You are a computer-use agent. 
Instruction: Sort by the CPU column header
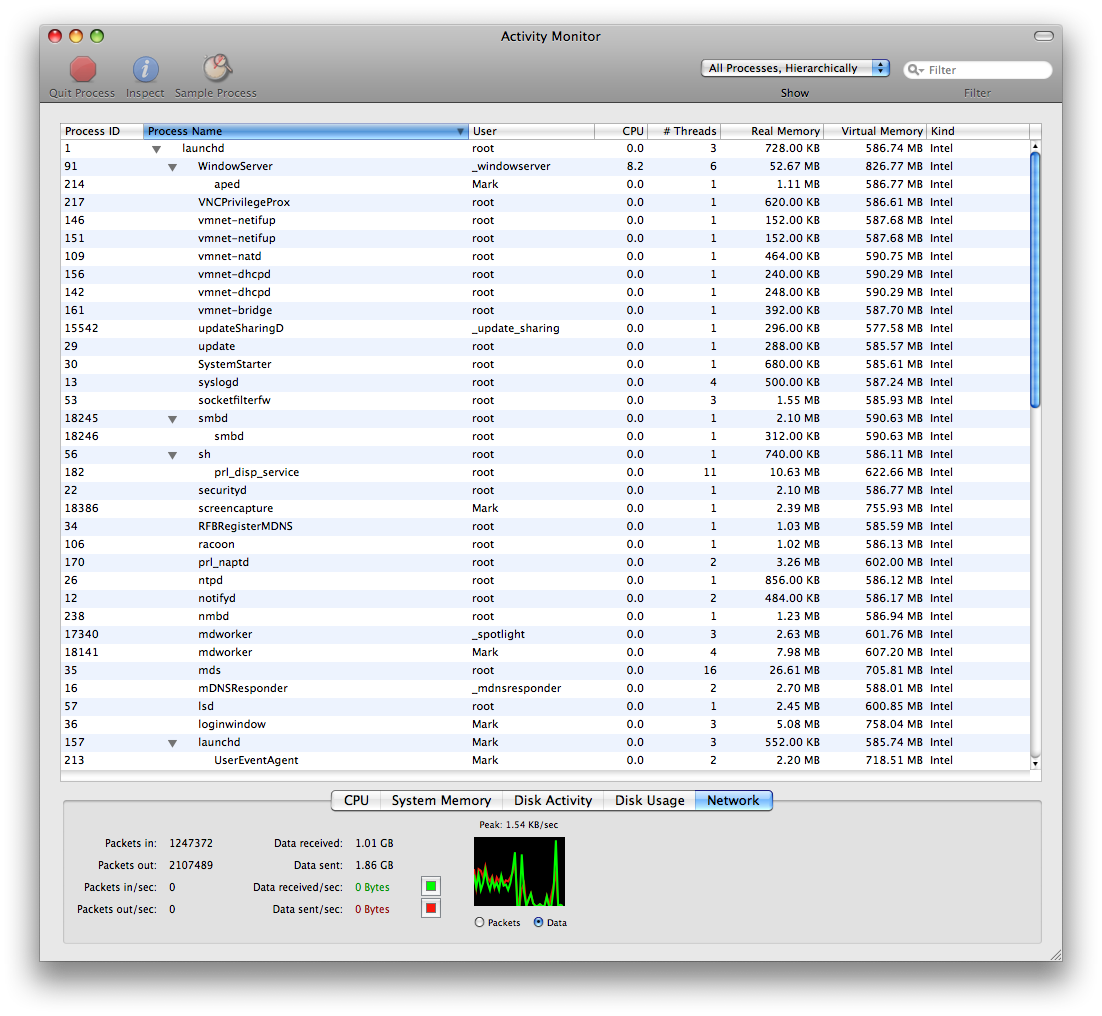[621, 131]
